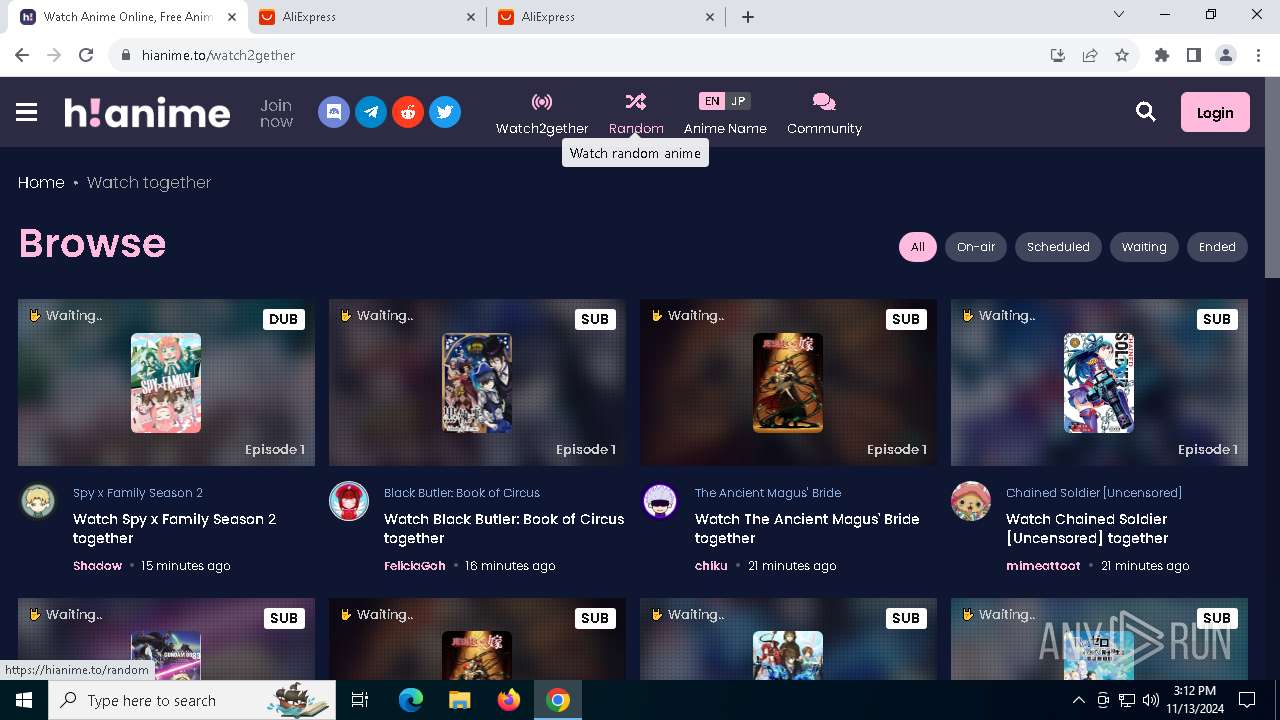Open the Discord join icon

[x=334, y=112]
